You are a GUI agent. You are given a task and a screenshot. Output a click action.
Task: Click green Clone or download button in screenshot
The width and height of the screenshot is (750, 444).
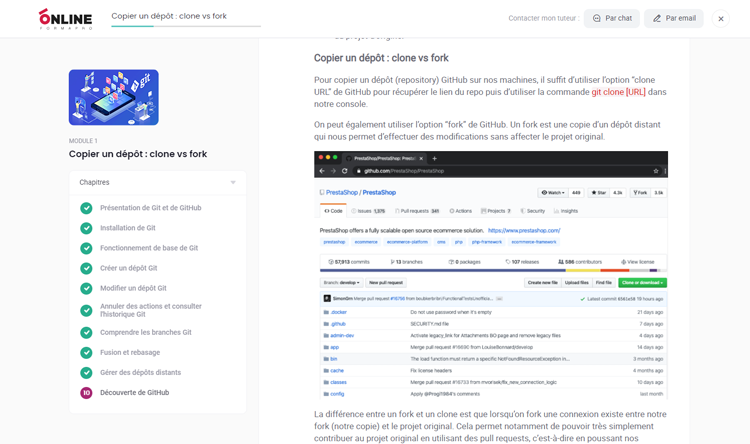(x=642, y=283)
